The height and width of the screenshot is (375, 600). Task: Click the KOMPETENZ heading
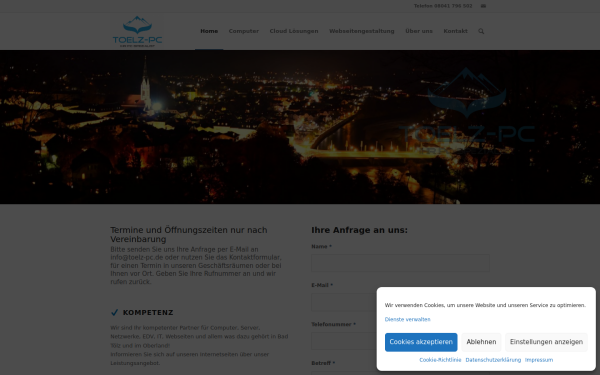coord(148,313)
